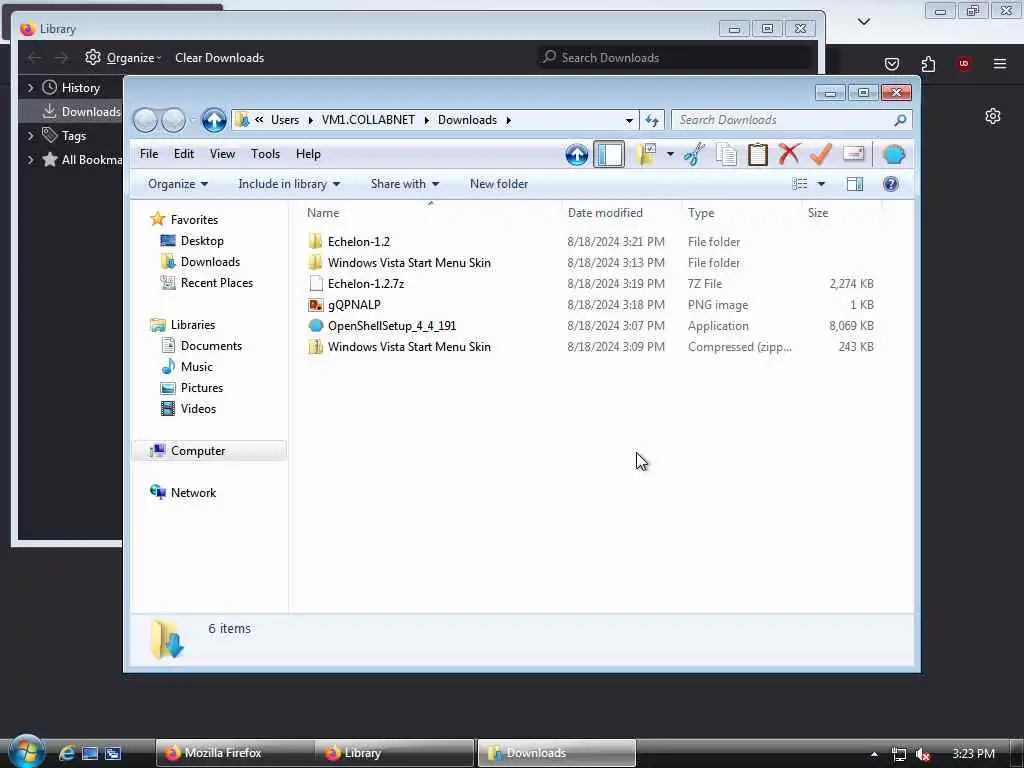Click the Classic Explorer Up toolbar icon

(577, 155)
